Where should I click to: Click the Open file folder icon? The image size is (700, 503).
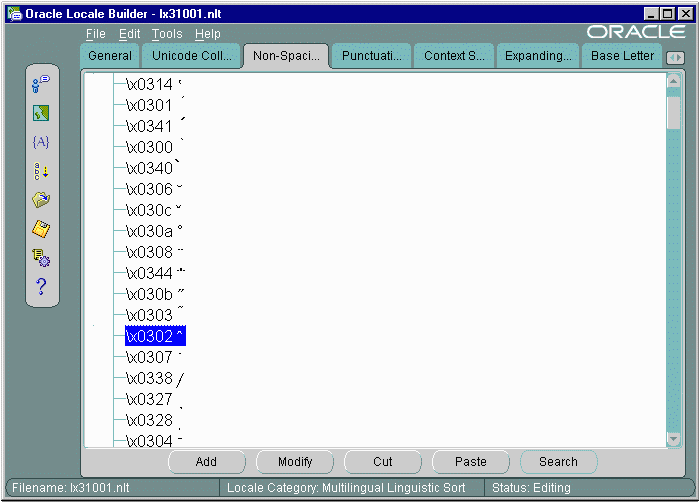(41, 200)
